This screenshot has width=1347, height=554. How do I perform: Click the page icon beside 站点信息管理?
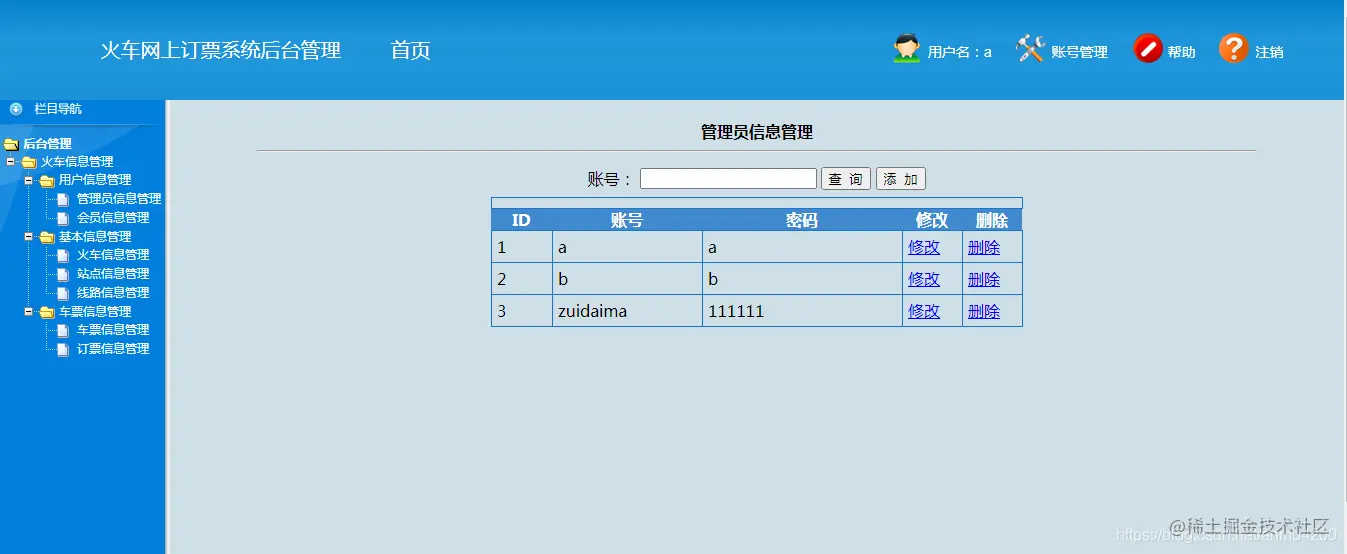click(63, 274)
